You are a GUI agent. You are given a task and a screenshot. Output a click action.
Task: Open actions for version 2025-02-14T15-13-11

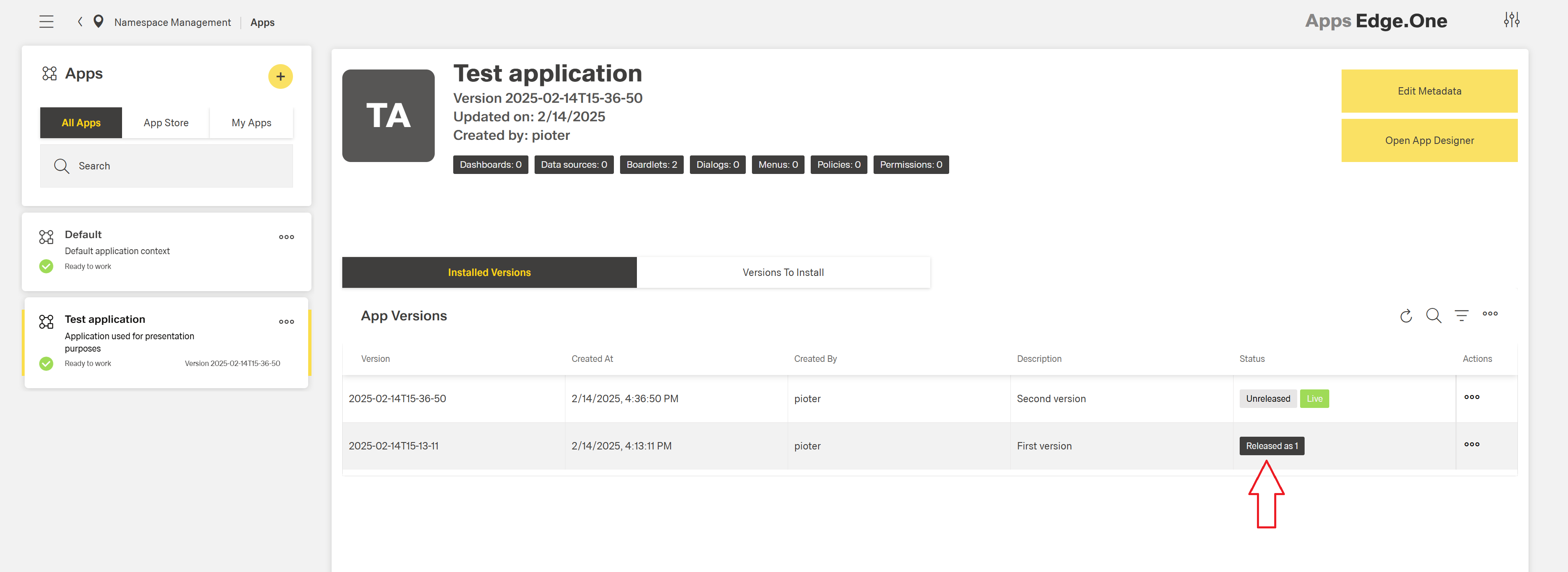1471,445
